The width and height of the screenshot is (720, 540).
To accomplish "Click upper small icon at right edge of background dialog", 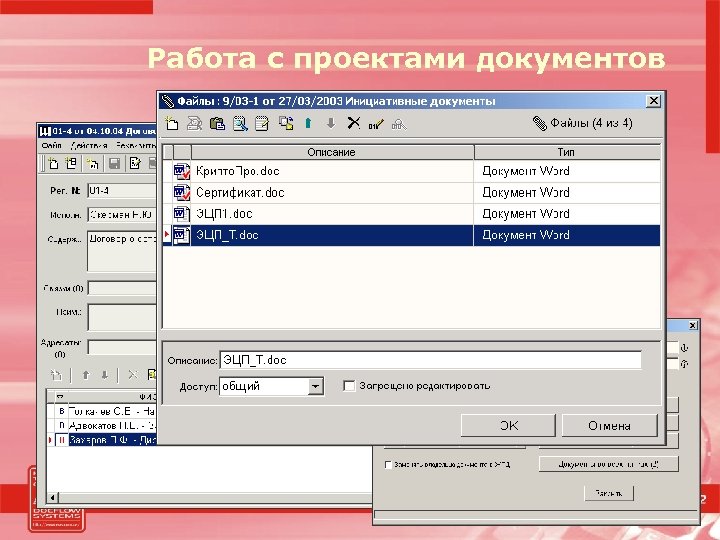I will [x=684, y=348].
